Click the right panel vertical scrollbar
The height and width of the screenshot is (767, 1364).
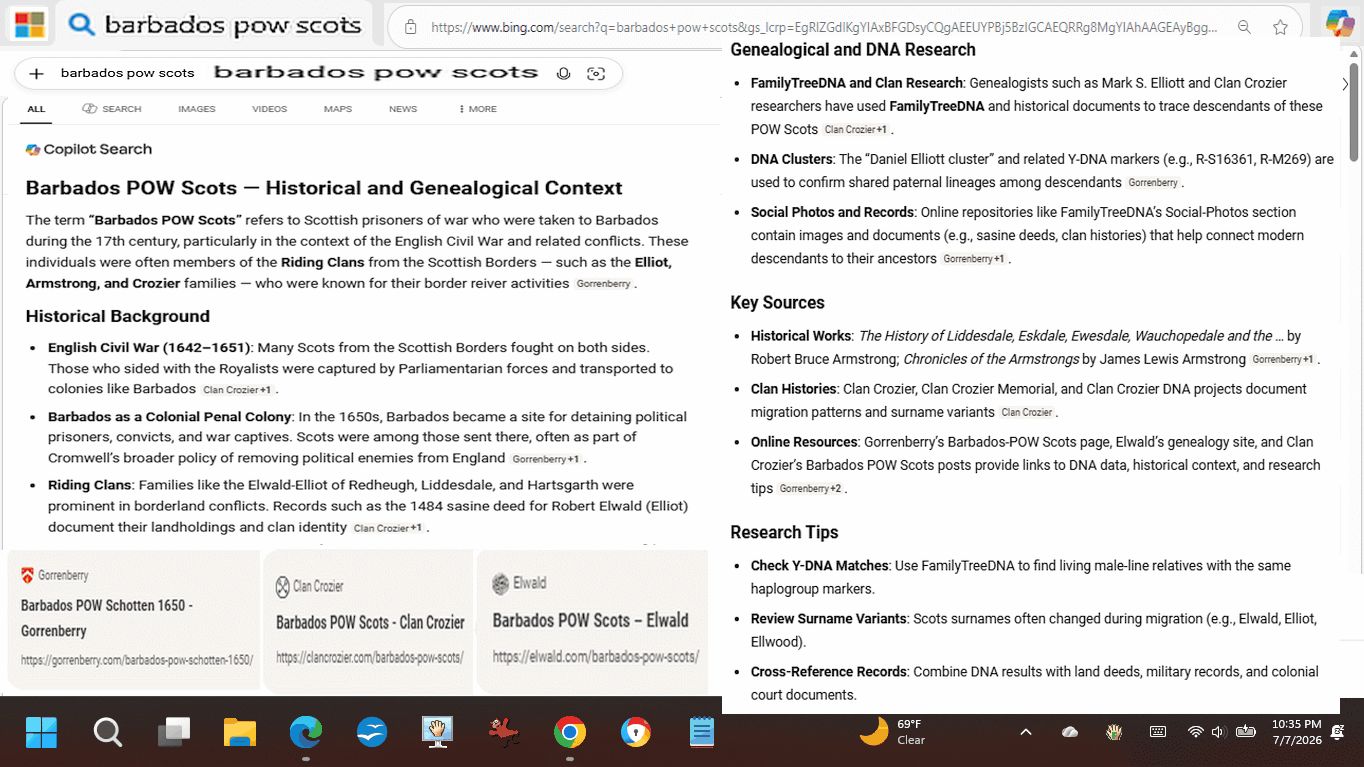coord(1353,110)
